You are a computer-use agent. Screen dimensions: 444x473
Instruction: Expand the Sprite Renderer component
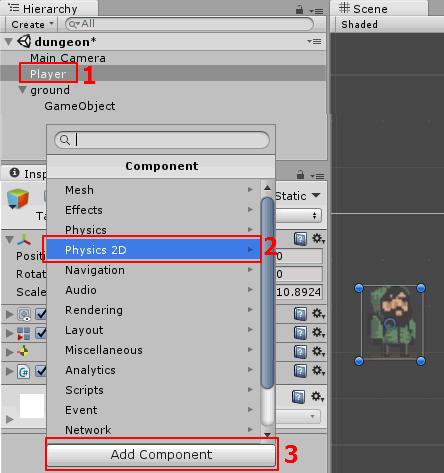pyautogui.click(x=10, y=314)
